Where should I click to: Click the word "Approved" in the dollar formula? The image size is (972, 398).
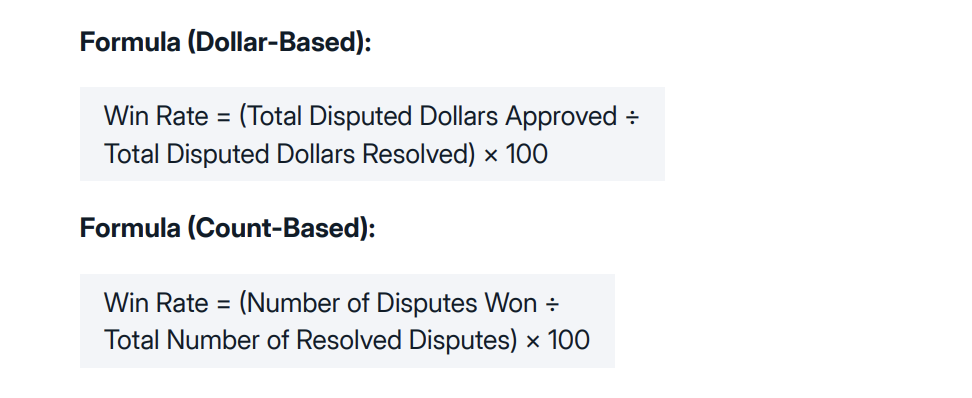[x=562, y=117]
